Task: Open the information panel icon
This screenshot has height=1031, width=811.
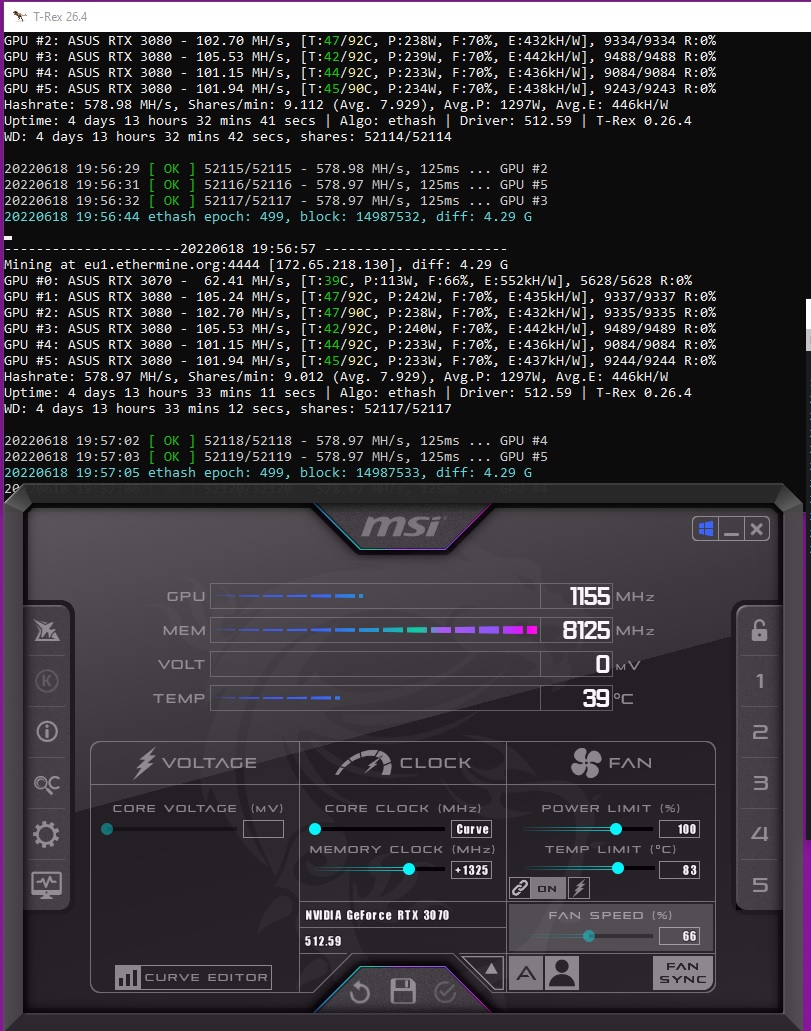Action: [47, 731]
